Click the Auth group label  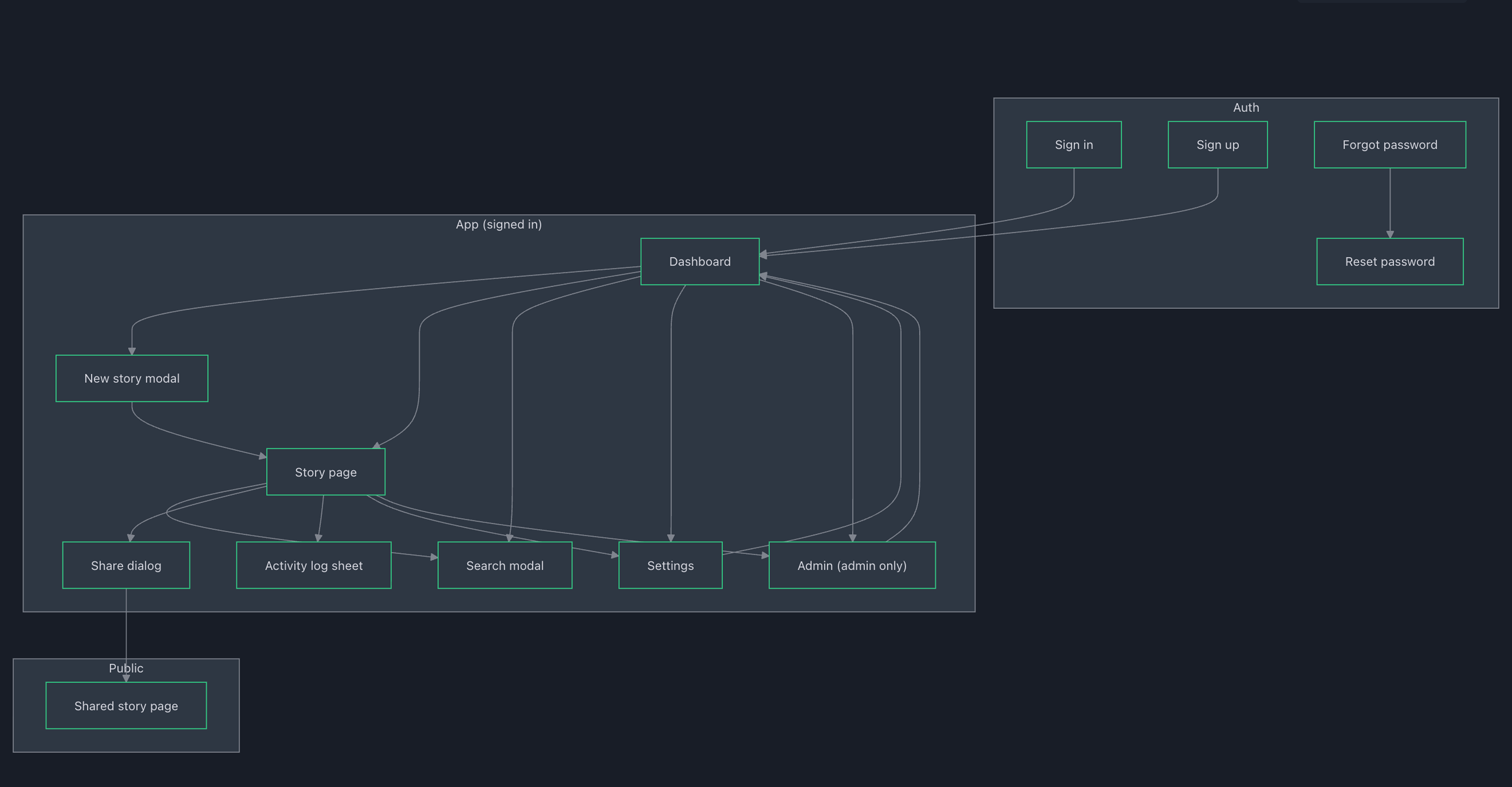click(x=1246, y=107)
